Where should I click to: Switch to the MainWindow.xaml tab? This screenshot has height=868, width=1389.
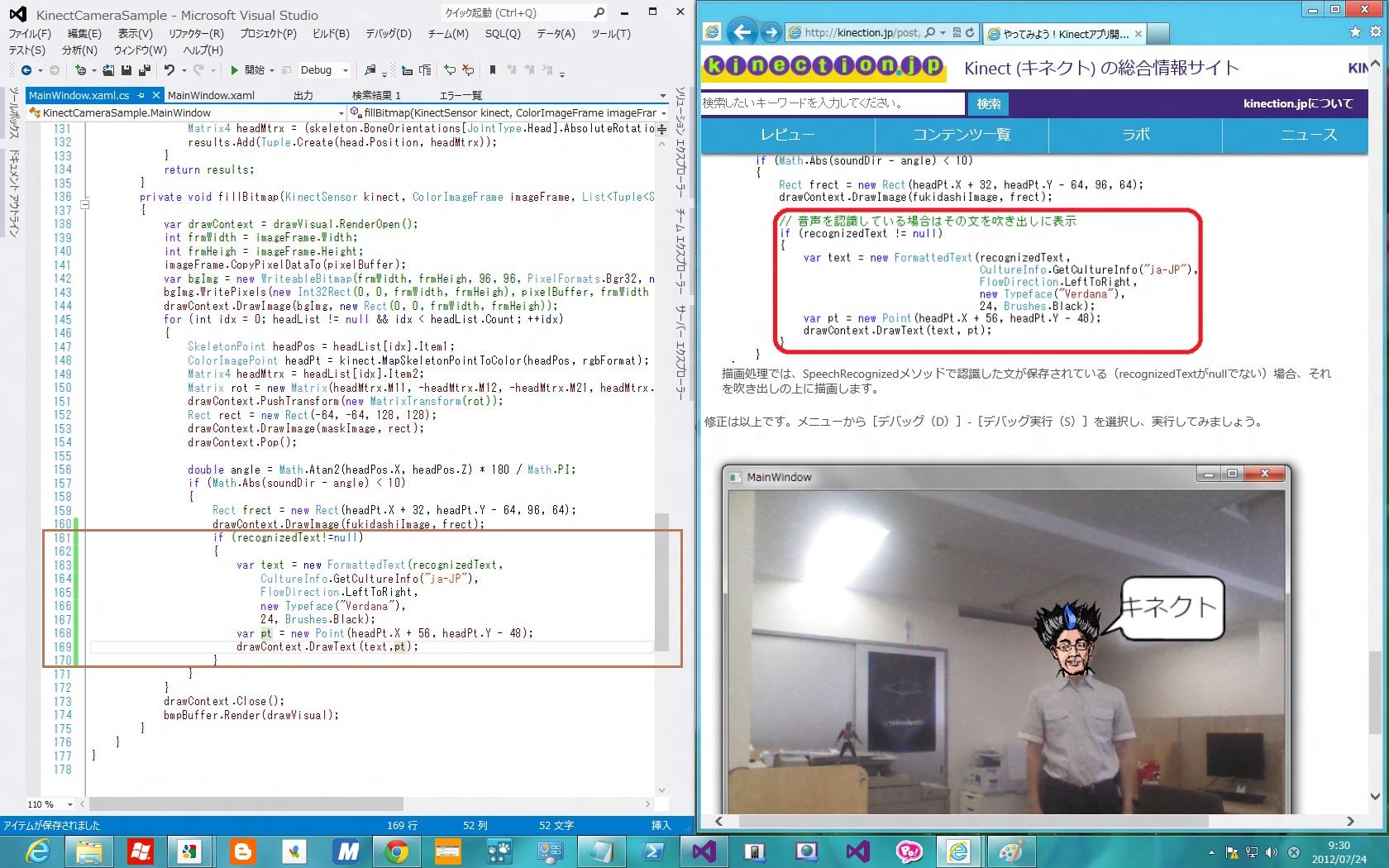pyautogui.click(x=211, y=95)
